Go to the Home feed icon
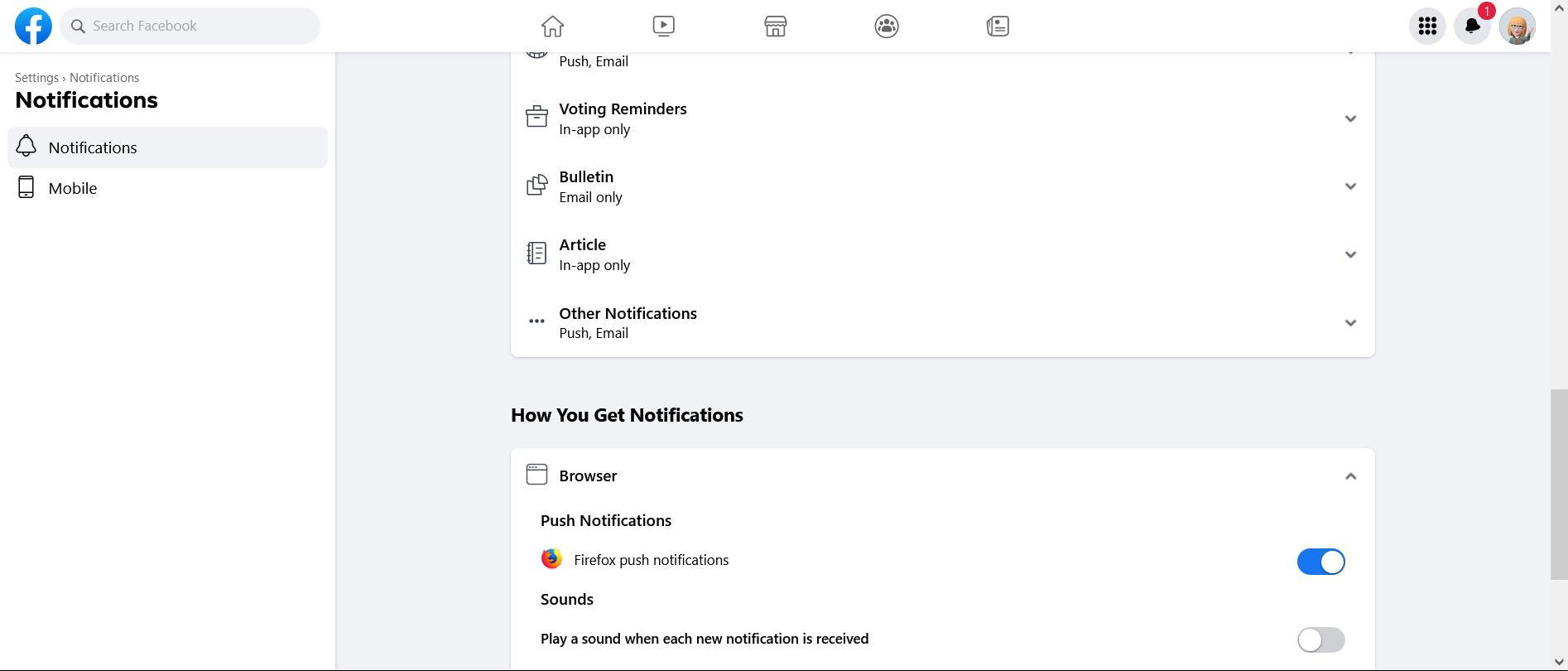This screenshot has width=1568, height=671. click(552, 26)
